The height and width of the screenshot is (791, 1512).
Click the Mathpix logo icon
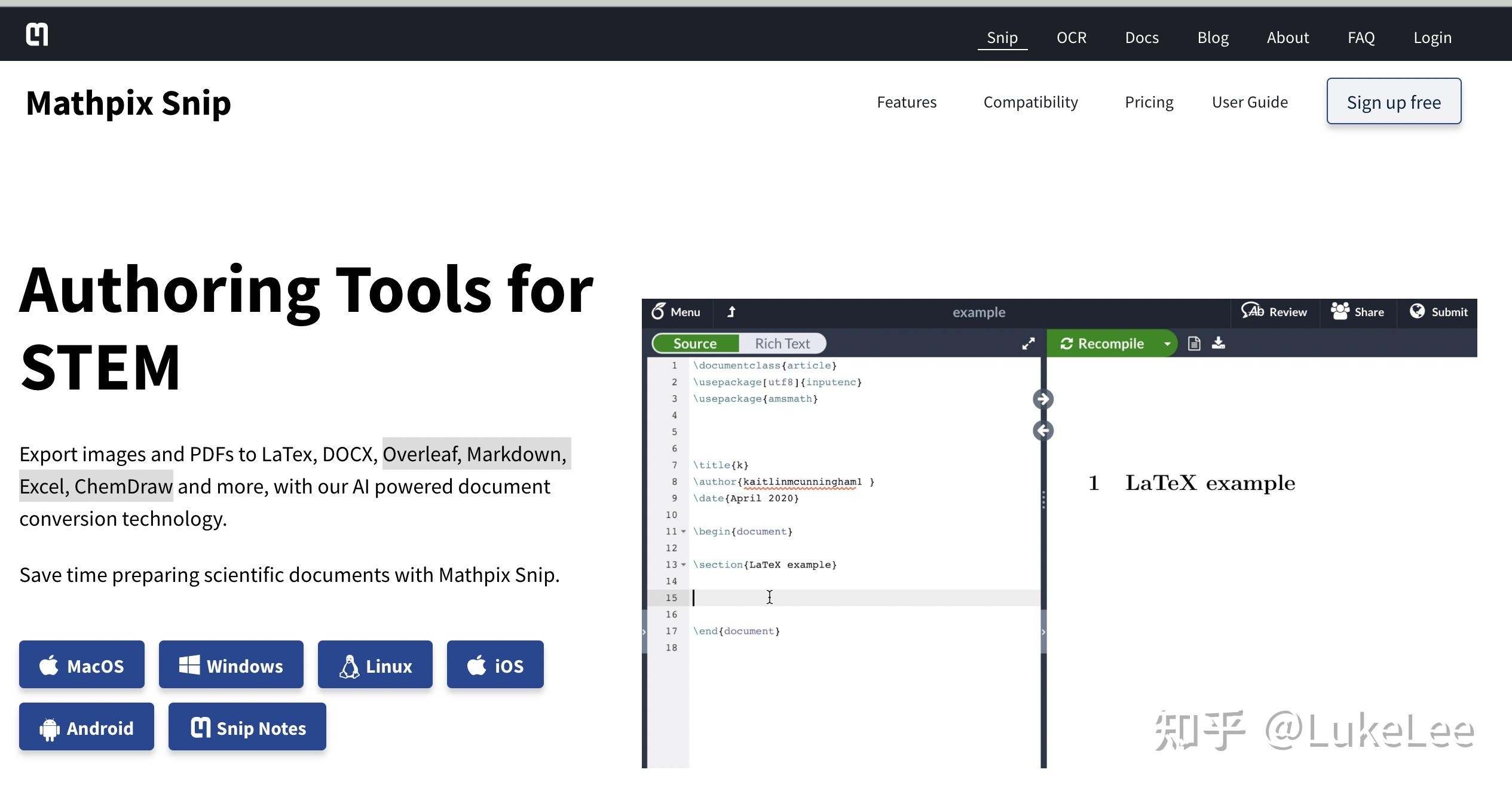[37, 35]
